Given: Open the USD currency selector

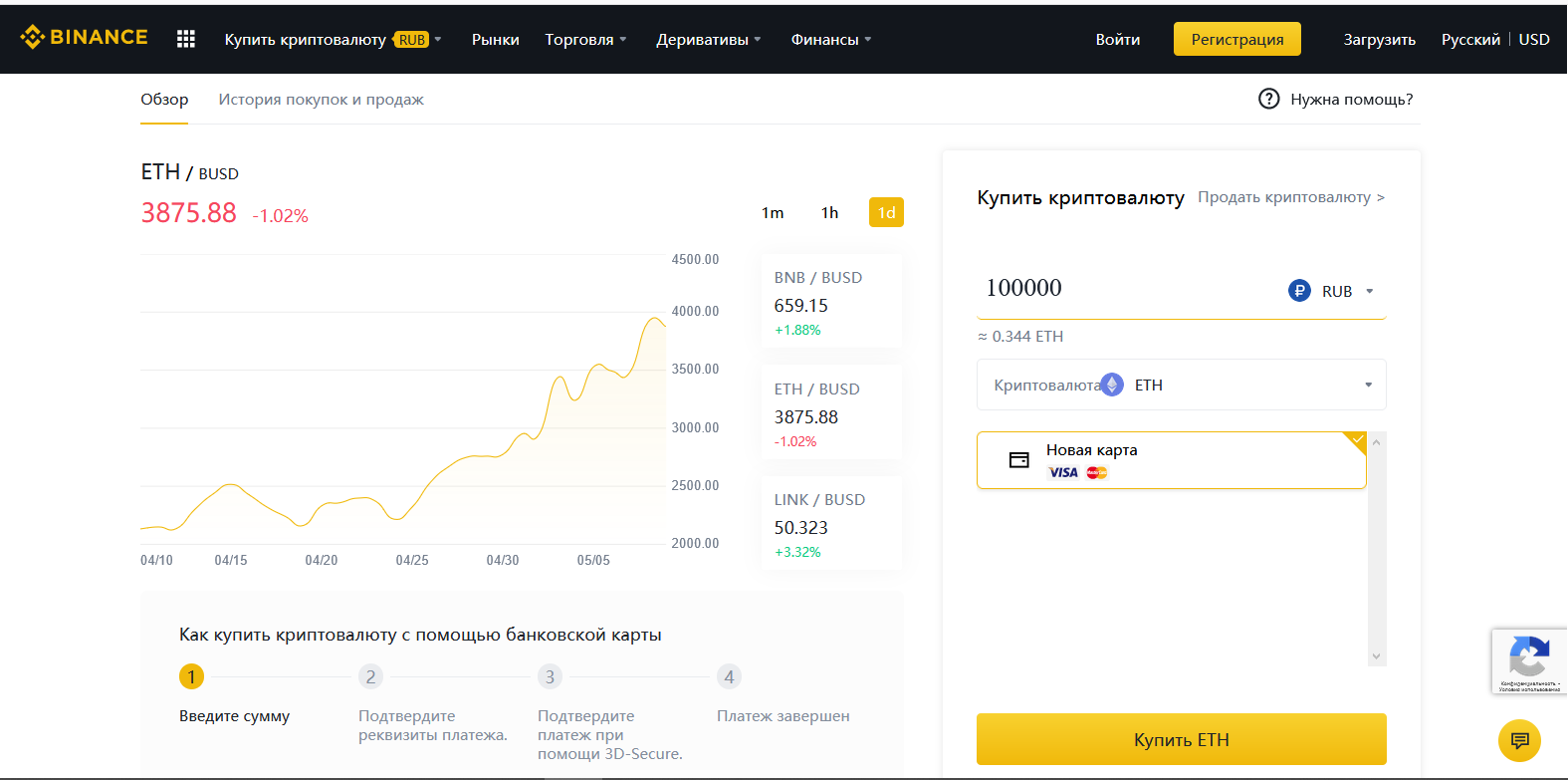Looking at the screenshot, I should pos(1534,39).
